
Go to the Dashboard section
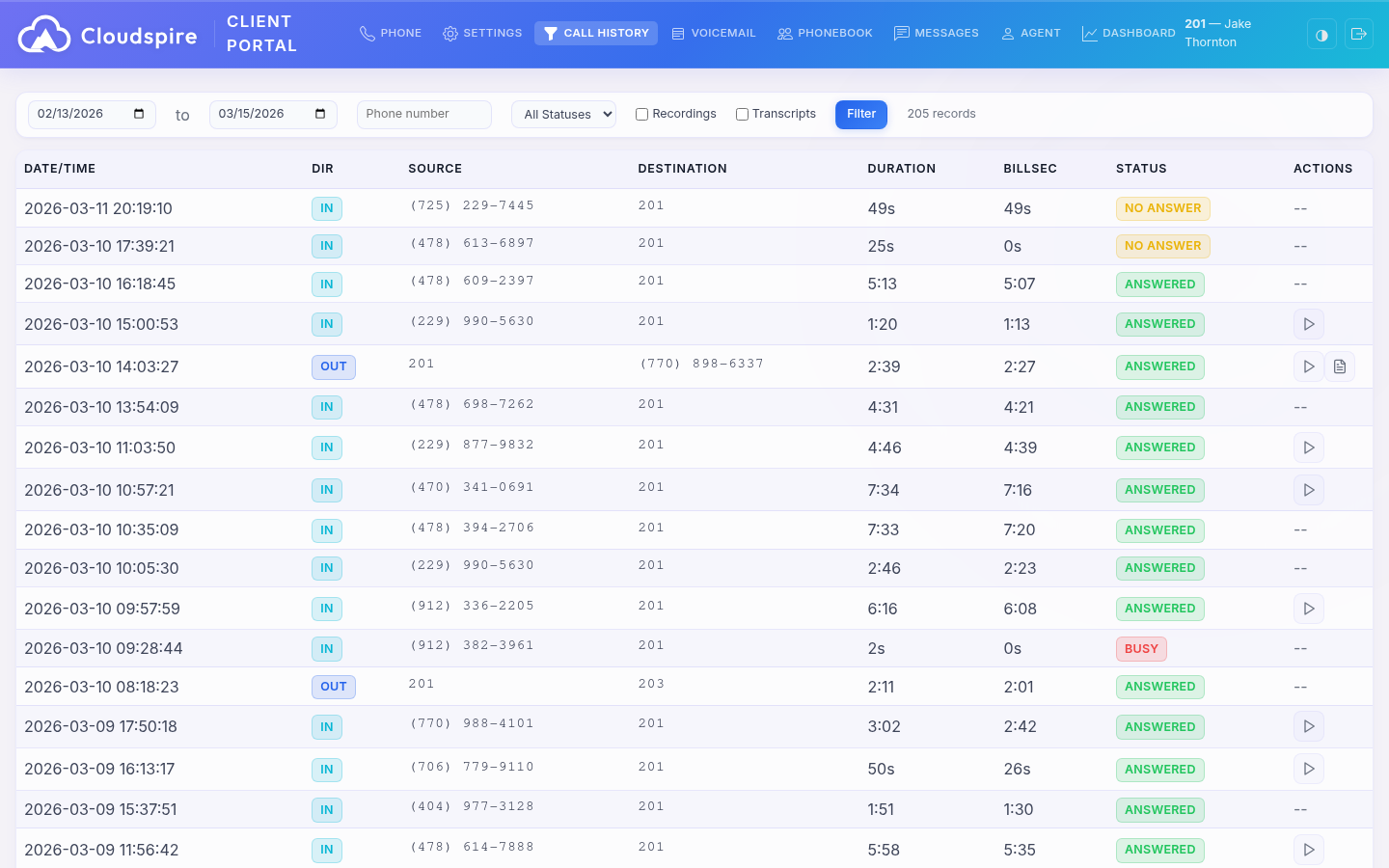point(1129,33)
